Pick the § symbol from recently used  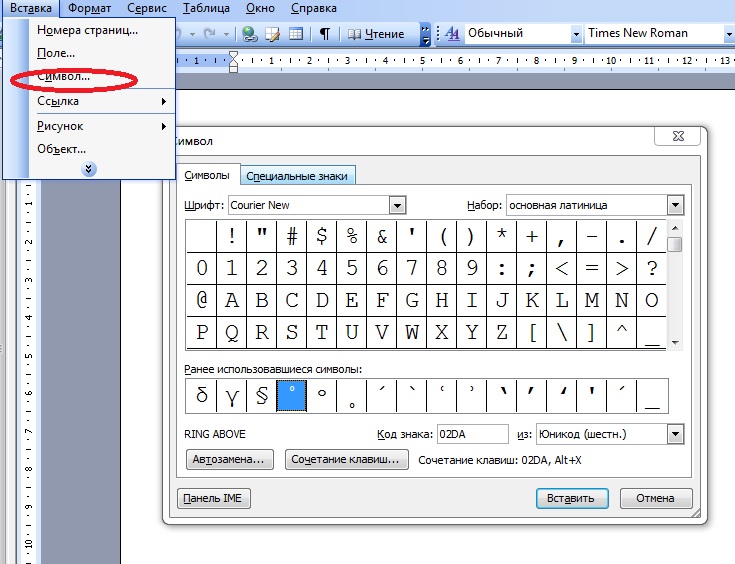pos(262,397)
